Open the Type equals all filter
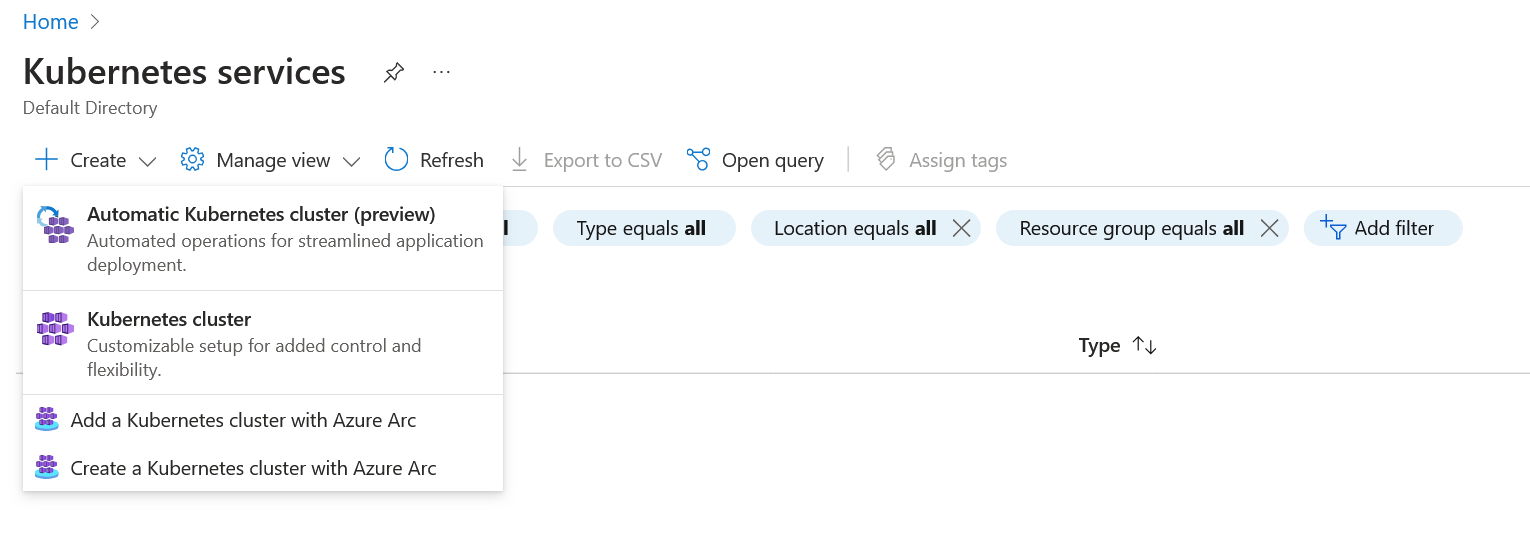Image resolution: width=1530 pixels, height=541 pixels. point(642,228)
